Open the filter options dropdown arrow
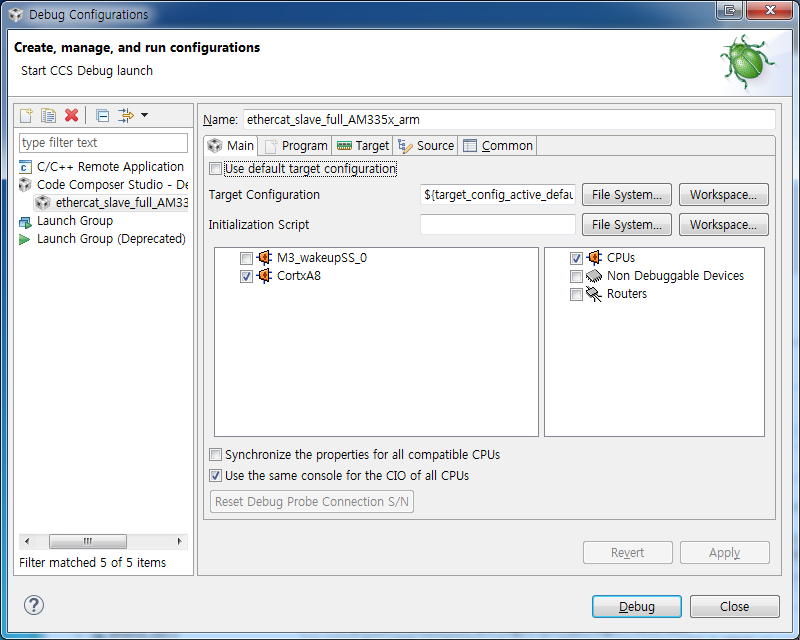Viewport: 800px width, 640px height. [144, 115]
